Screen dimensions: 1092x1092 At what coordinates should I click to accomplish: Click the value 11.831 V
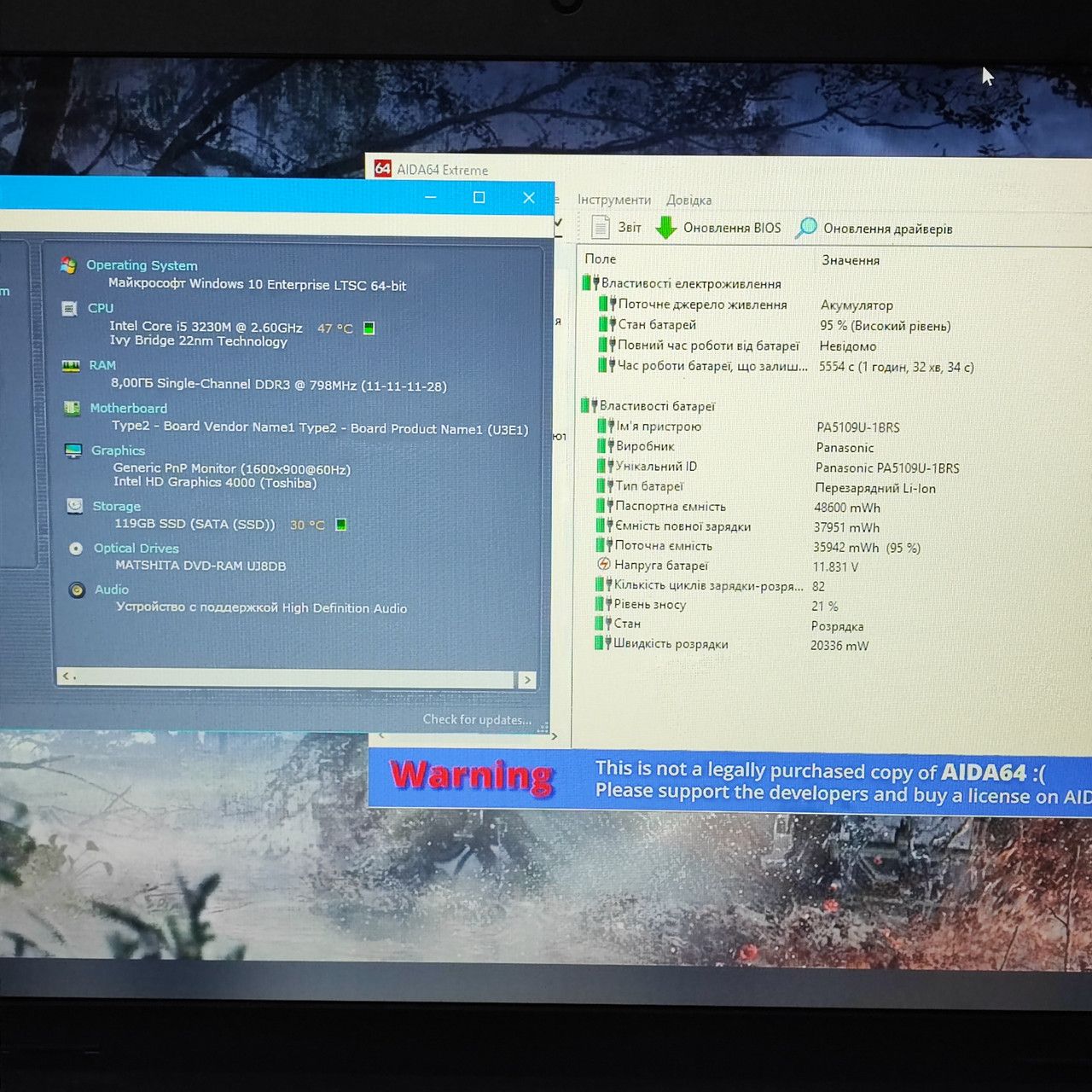pyautogui.click(x=835, y=567)
